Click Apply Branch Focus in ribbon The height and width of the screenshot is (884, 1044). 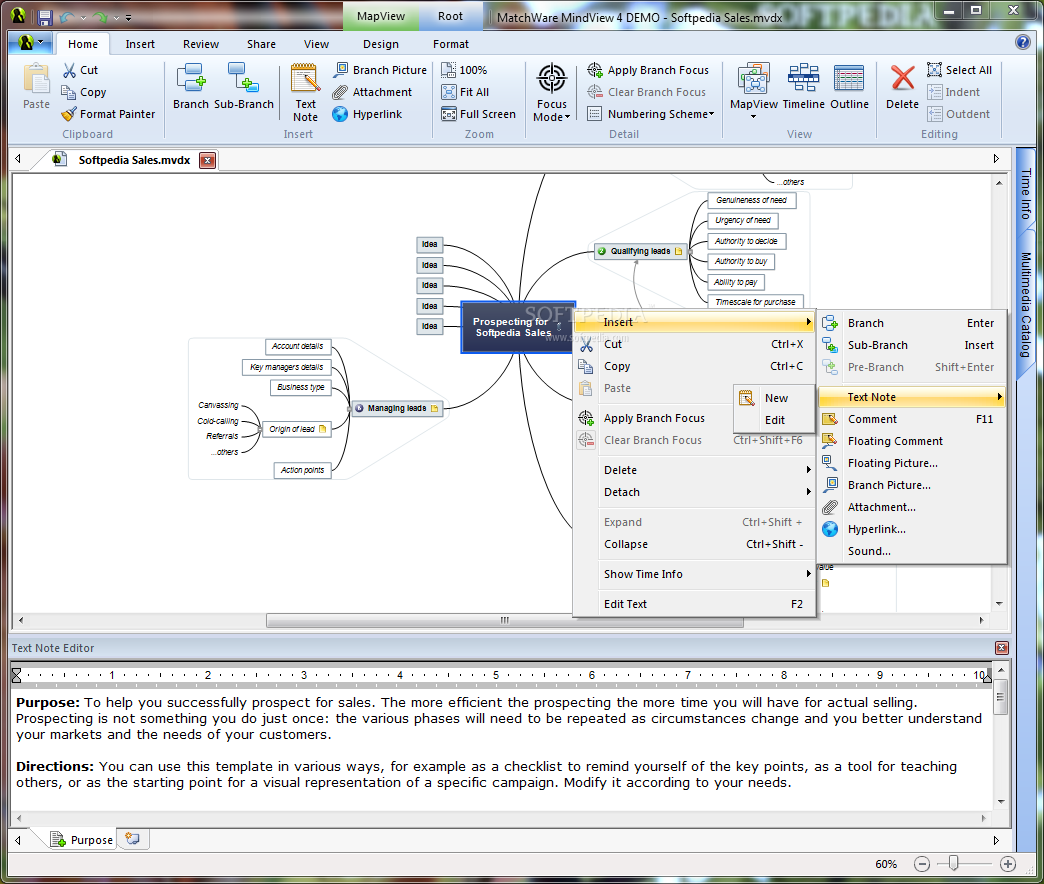tap(649, 70)
